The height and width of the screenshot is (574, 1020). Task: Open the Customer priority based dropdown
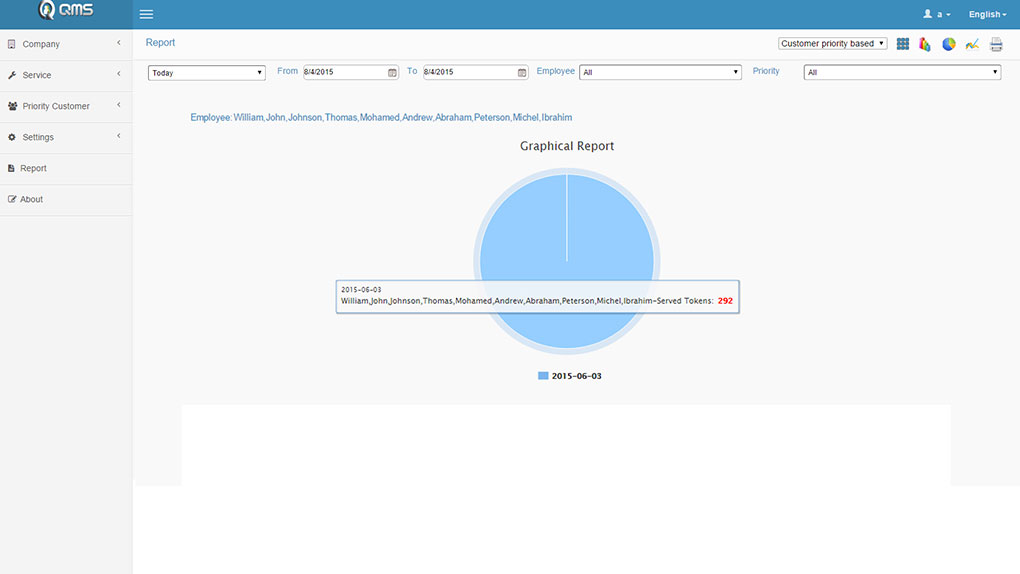pos(832,44)
